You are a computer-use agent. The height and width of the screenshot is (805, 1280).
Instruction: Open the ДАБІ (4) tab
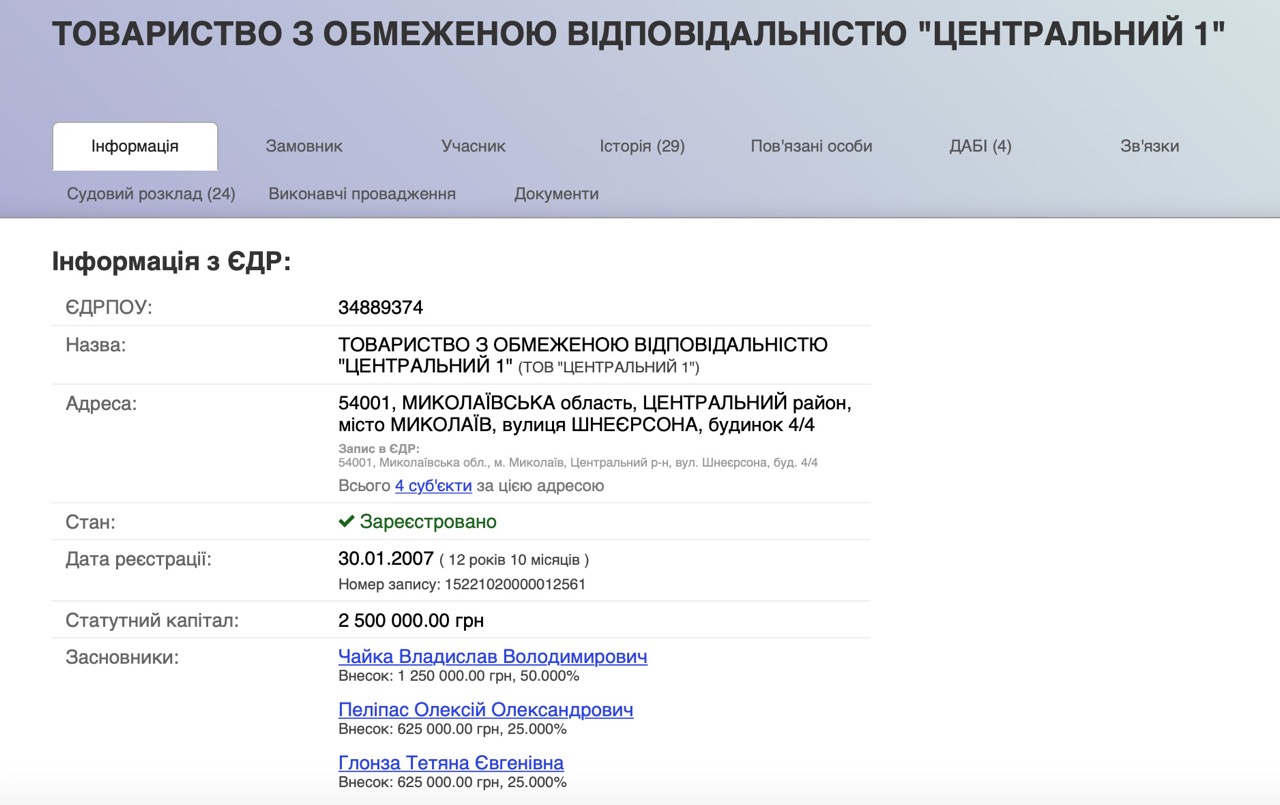tap(980, 146)
